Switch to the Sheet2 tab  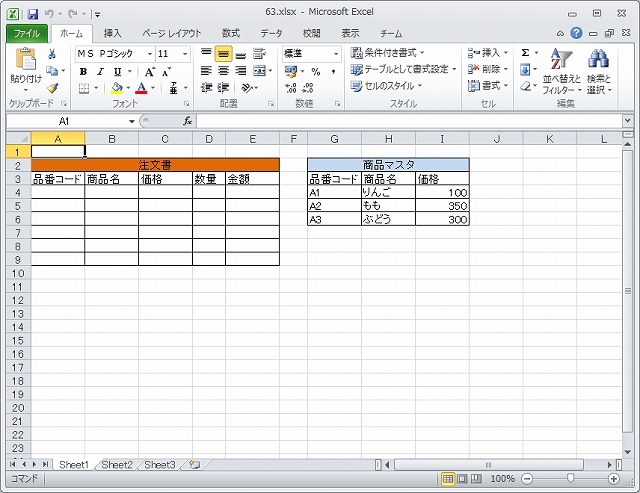tap(116, 465)
